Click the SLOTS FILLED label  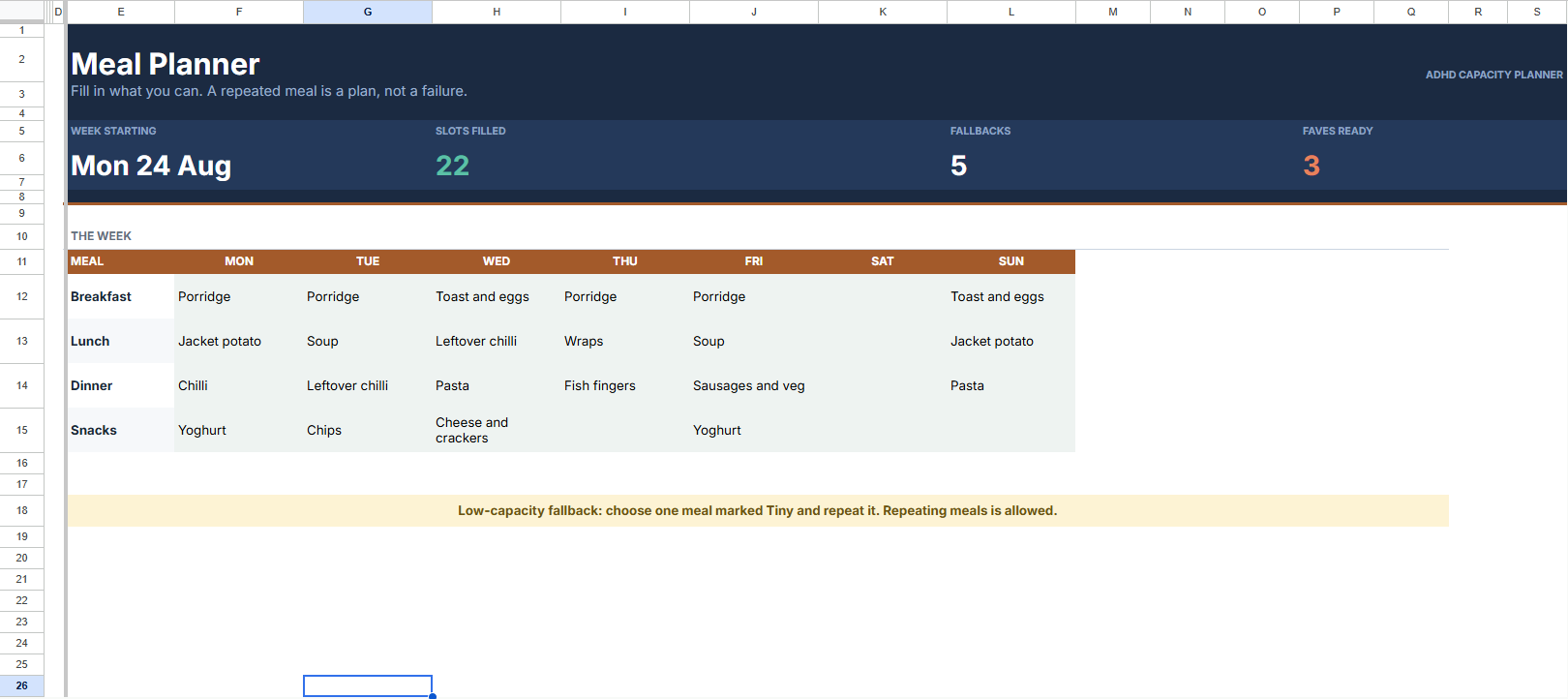coord(470,131)
